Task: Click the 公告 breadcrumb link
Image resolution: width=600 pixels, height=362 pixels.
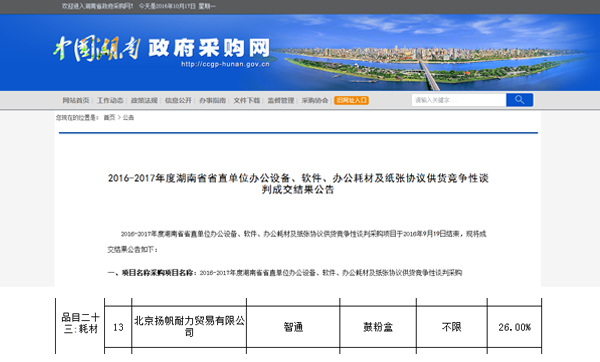Action: (x=128, y=117)
